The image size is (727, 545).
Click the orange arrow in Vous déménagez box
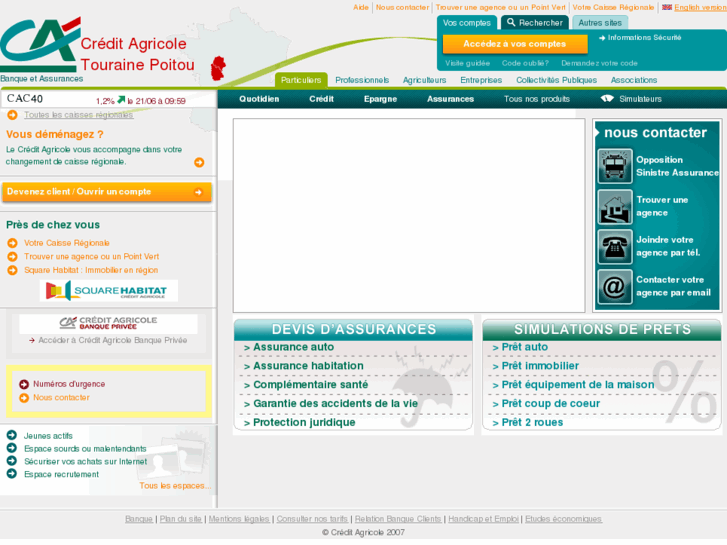point(199,162)
